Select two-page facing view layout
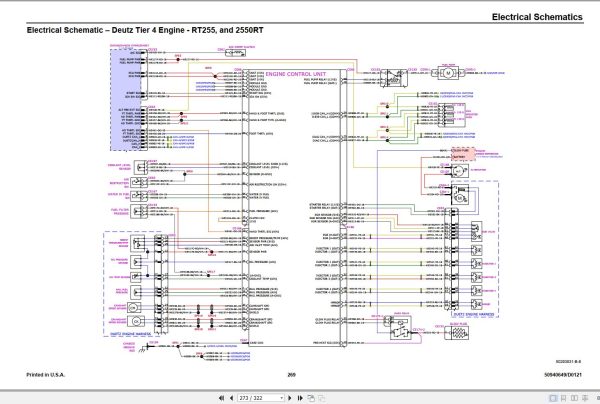Screen dimensions: 600x404 click(574, 398)
